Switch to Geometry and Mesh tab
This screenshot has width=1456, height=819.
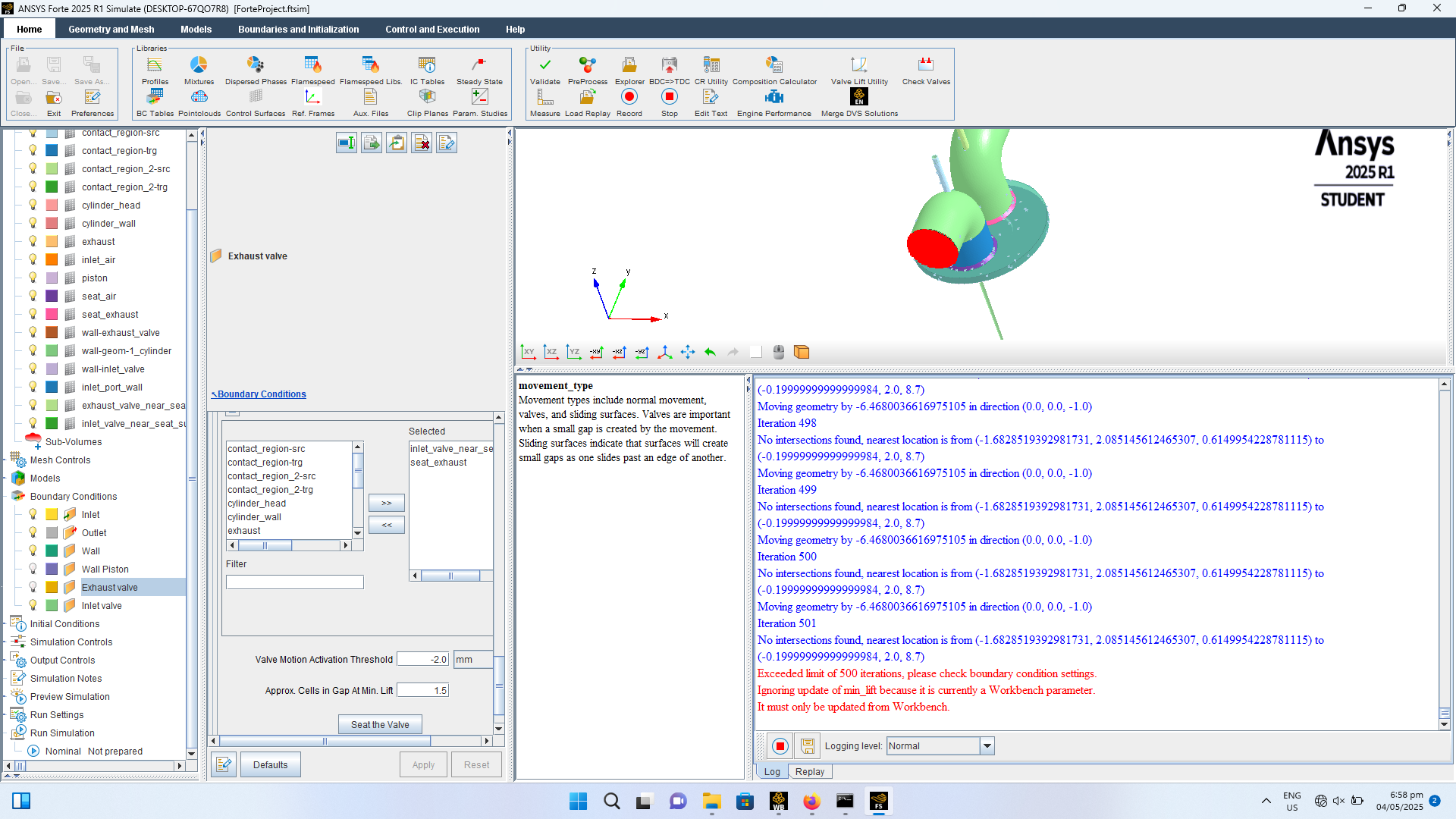click(x=111, y=29)
